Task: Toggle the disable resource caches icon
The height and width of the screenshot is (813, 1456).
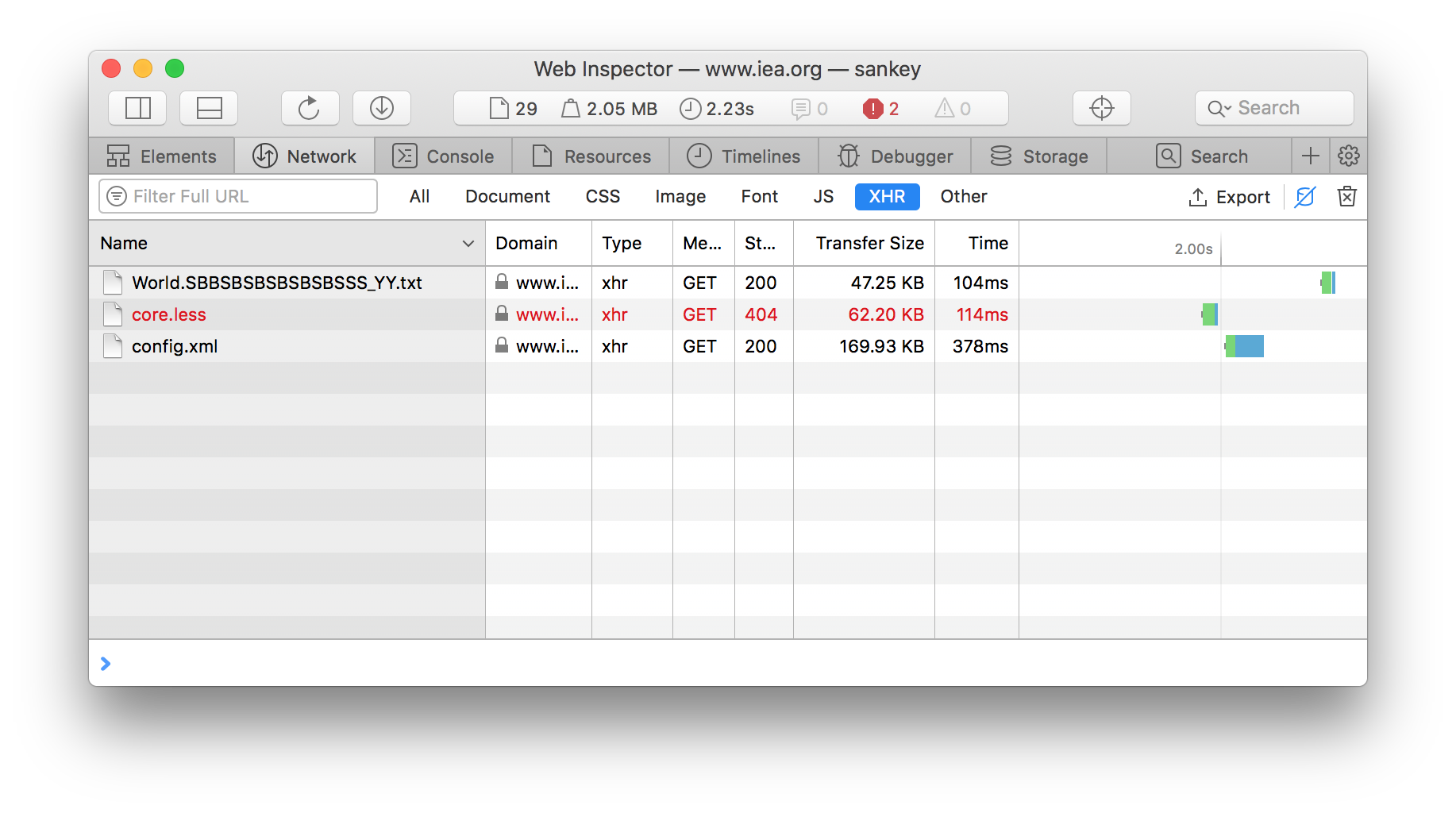Action: pos(1304,197)
